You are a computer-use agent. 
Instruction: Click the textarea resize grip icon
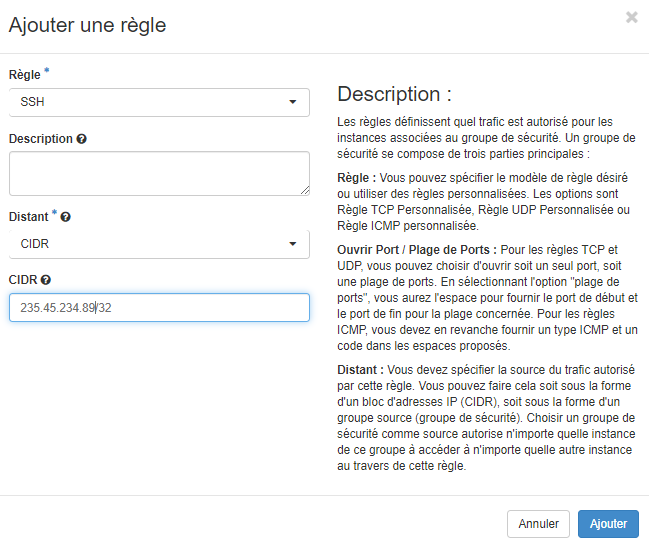(305, 190)
